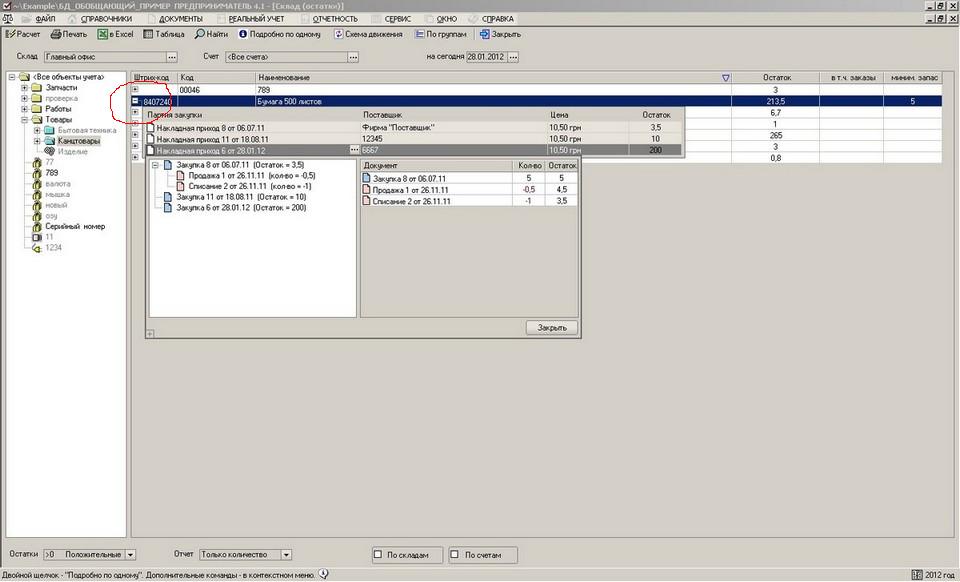Toggle the По счетам checkbox
The width and height of the screenshot is (960, 582).
click(x=454, y=554)
